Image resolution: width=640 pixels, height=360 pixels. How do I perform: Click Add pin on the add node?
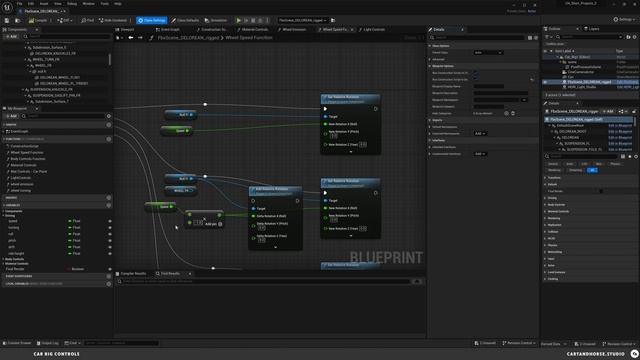pos(213,224)
